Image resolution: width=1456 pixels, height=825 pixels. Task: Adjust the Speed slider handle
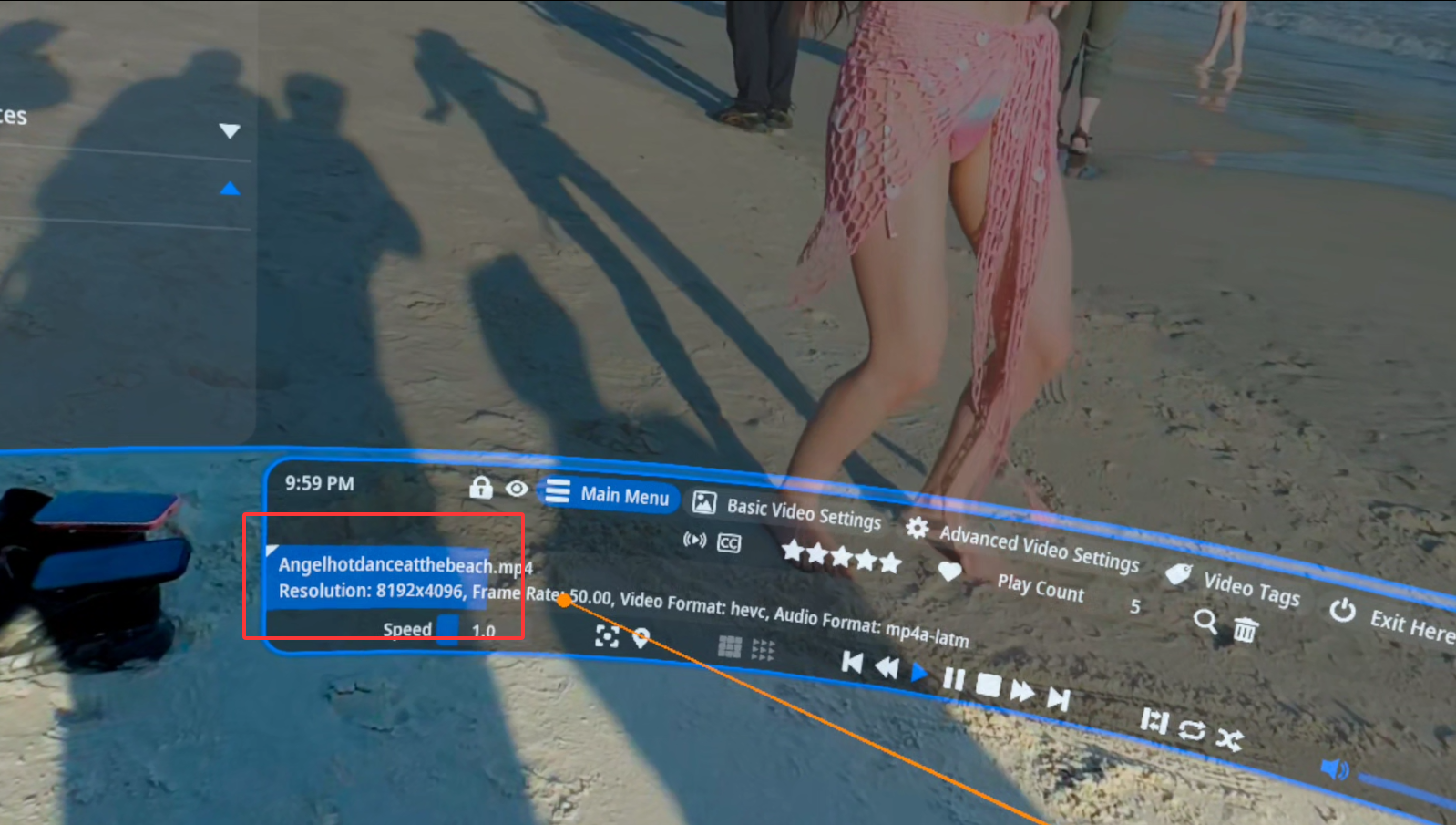447,629
